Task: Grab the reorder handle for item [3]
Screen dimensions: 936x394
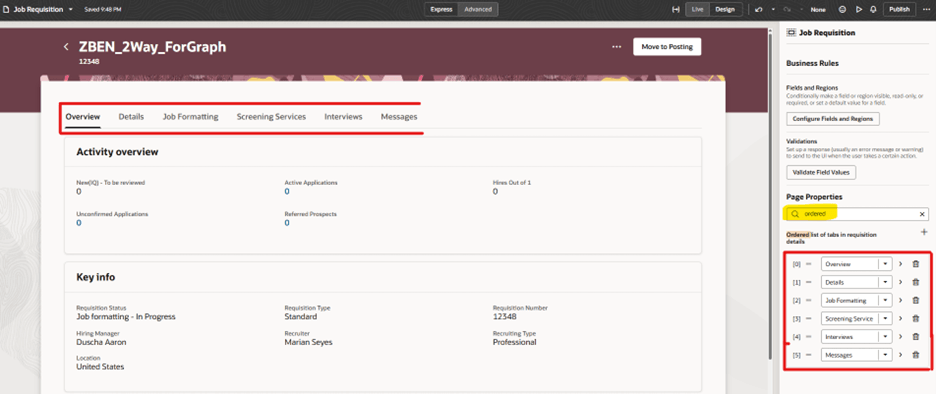Action: 809,319
